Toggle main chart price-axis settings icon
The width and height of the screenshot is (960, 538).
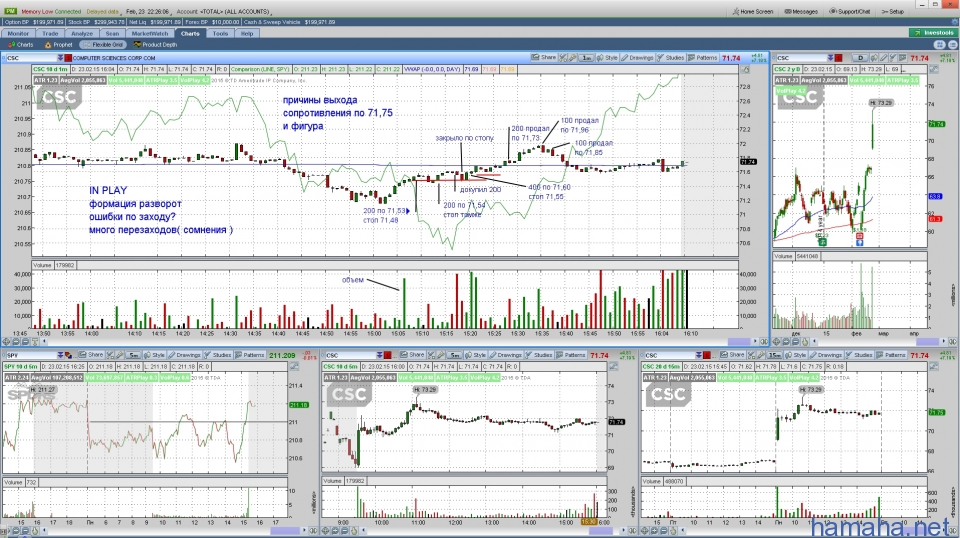coord(746,70)
